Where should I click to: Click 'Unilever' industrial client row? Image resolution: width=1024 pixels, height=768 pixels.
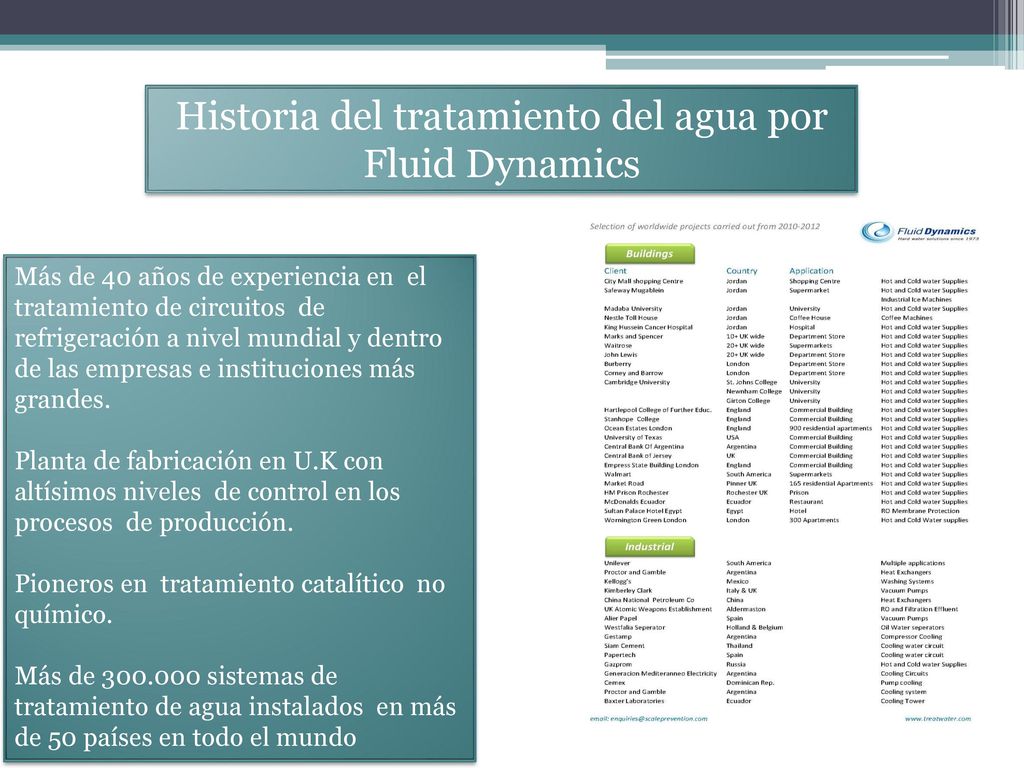click(x=616, y=563)
